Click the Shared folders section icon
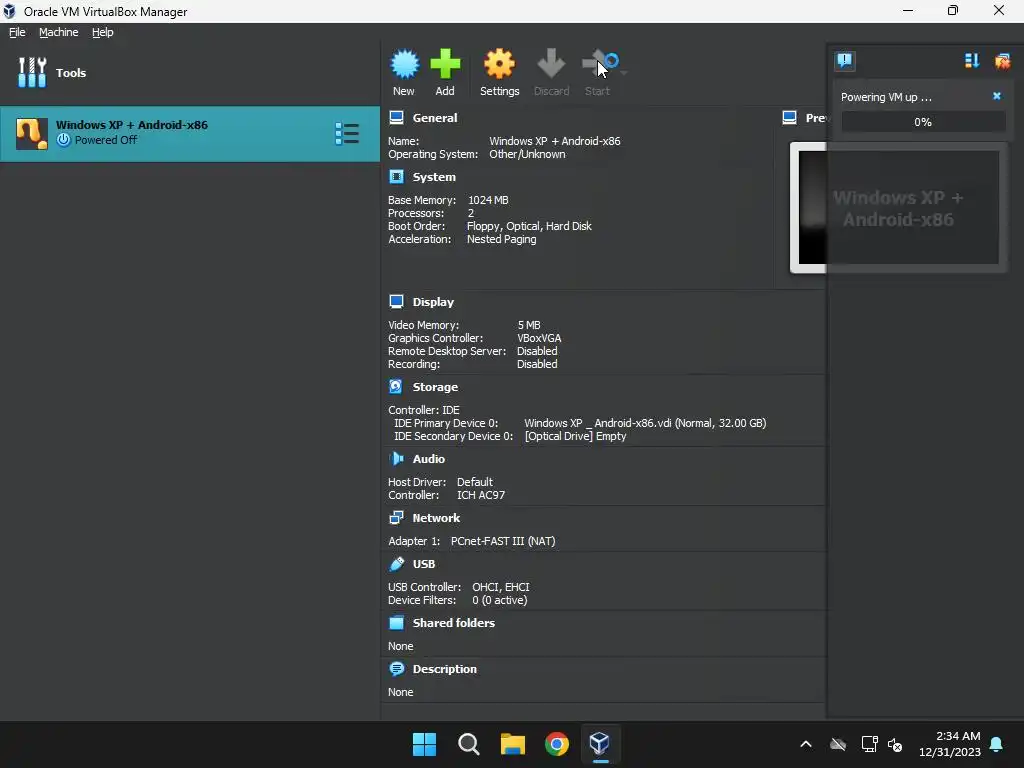Image resolution: width=1024 pixels, height=768 pixels. pos(396,622)
